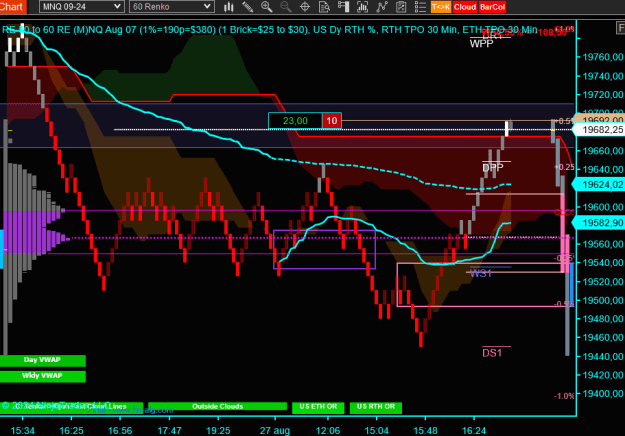This screenshot has height=436, width=625.
Task: Click the red 10 quantity box
Action: [332, 121]
